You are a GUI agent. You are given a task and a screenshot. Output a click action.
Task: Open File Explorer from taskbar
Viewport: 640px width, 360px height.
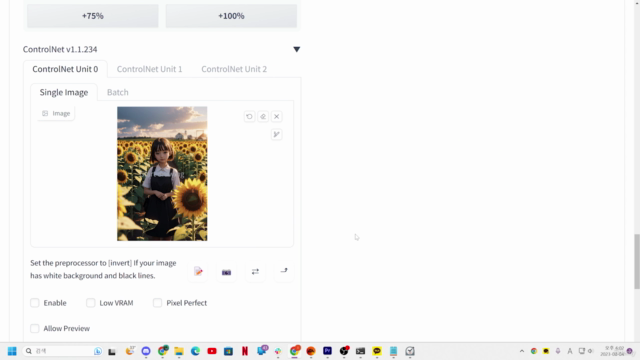point(179,351)
